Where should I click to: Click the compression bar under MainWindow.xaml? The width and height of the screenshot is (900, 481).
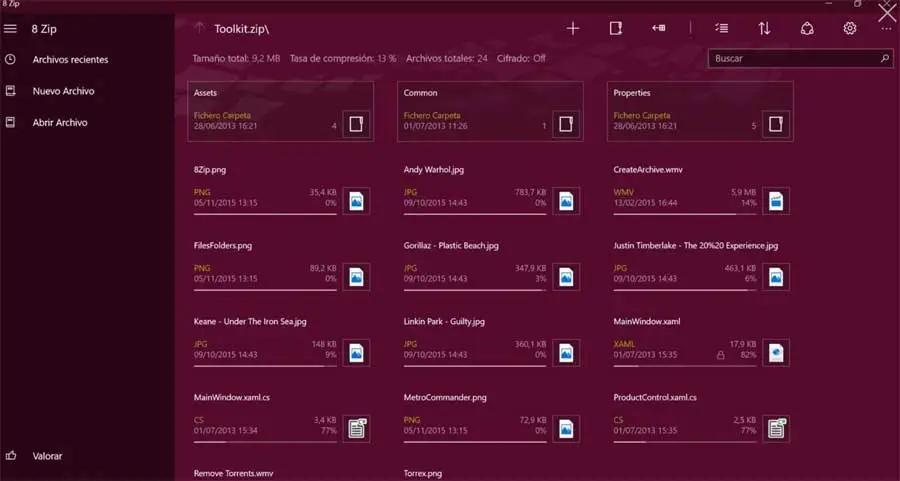[684, 366]
